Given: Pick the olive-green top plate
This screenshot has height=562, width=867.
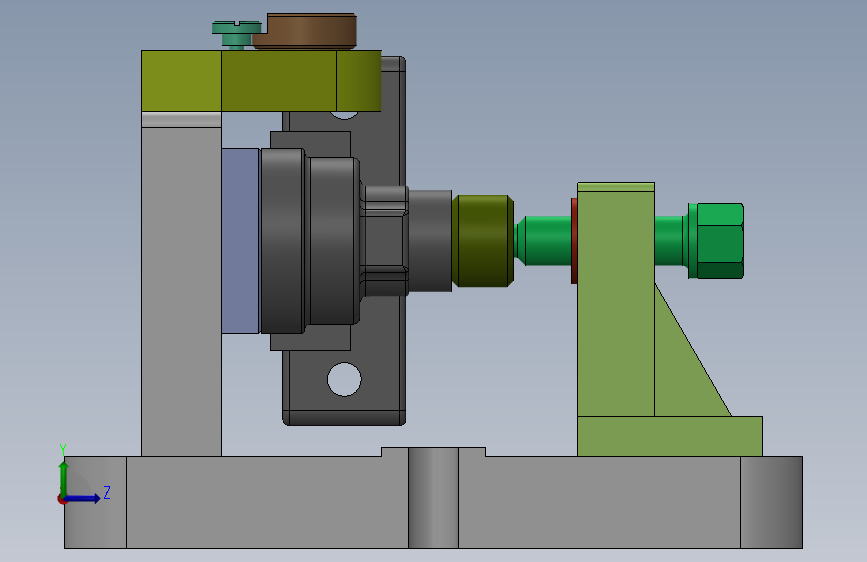Looking at the screenshot, I should point(261,81).
